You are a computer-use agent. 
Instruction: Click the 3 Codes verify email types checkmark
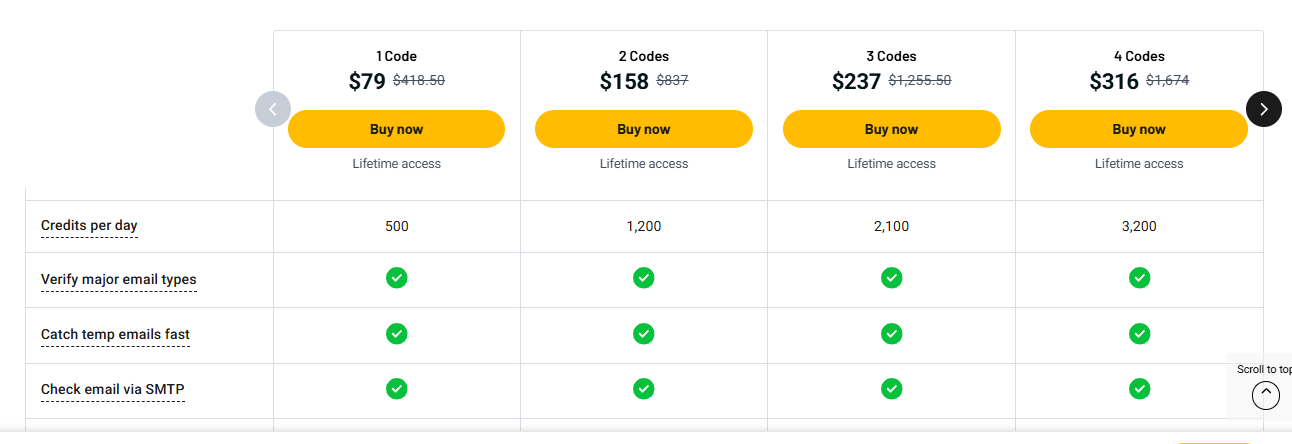pos(891,278)
